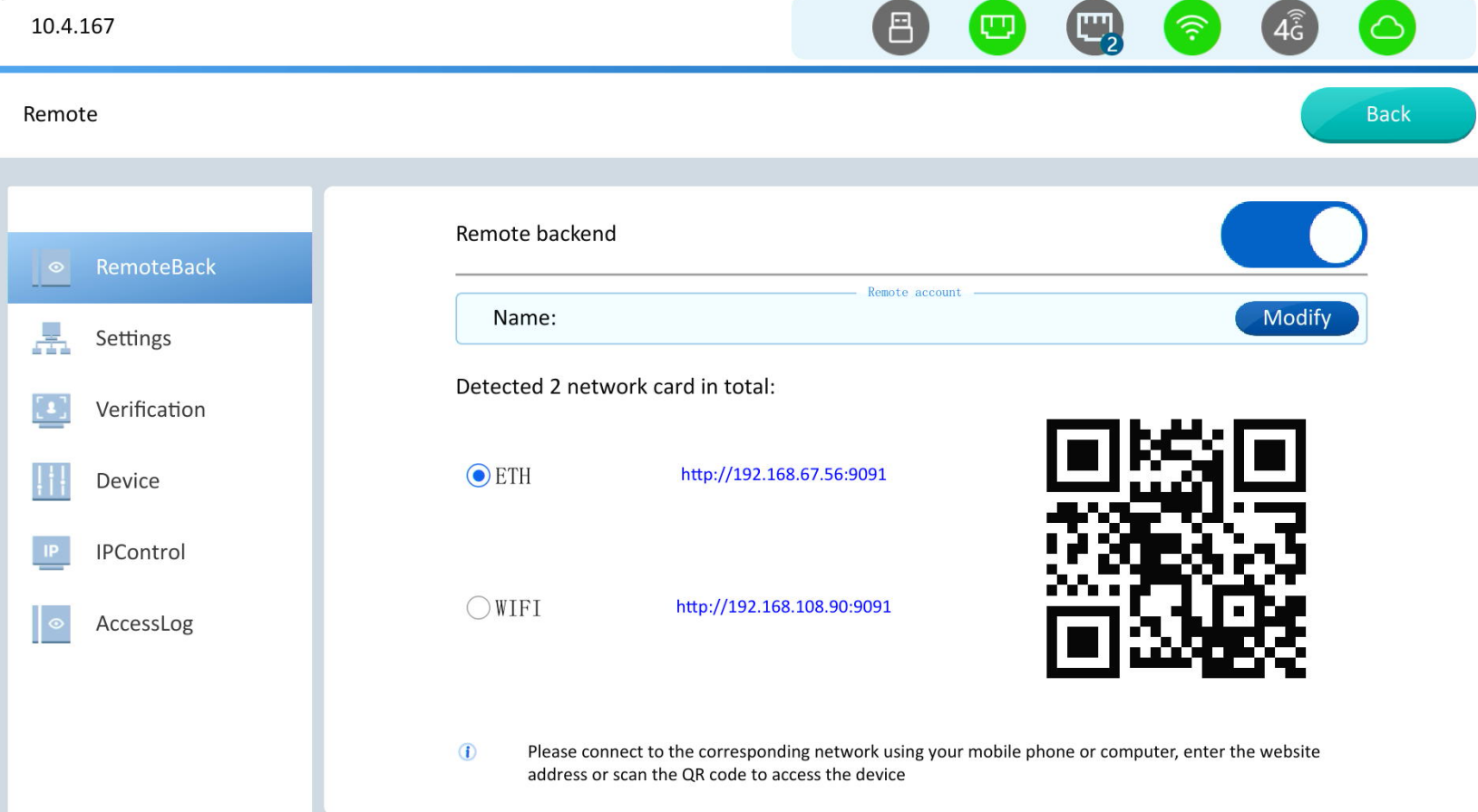Open the WIFI address link 192.168.108.90:9091

pos(783,606)
